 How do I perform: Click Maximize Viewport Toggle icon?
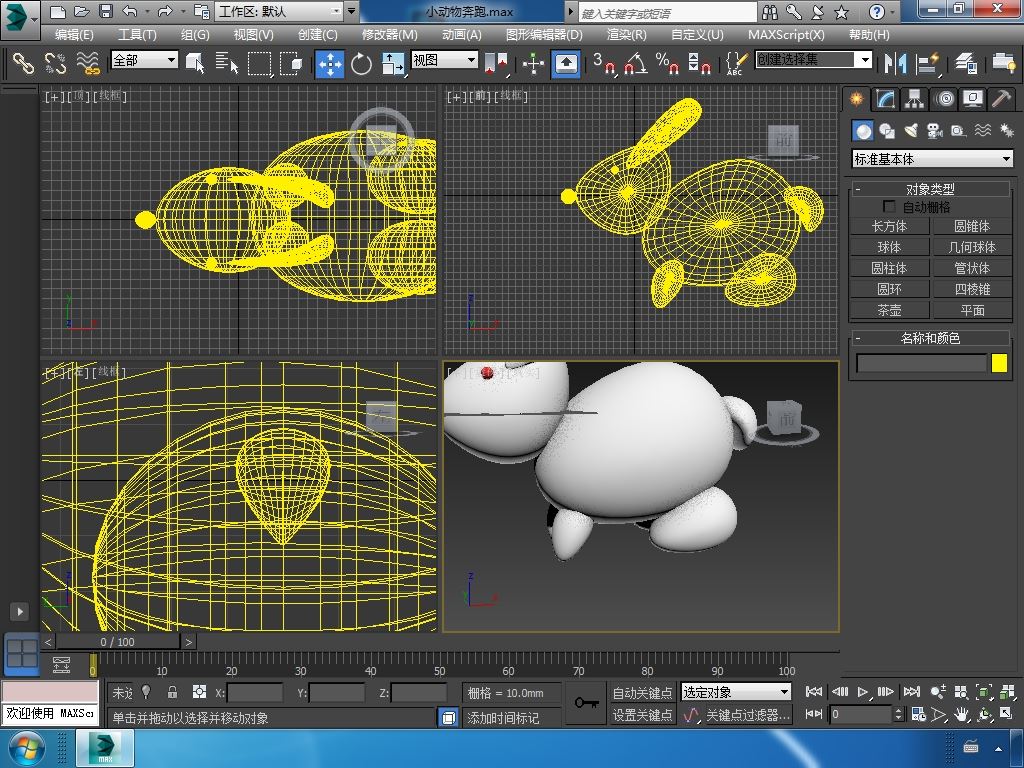[1008, 714]
